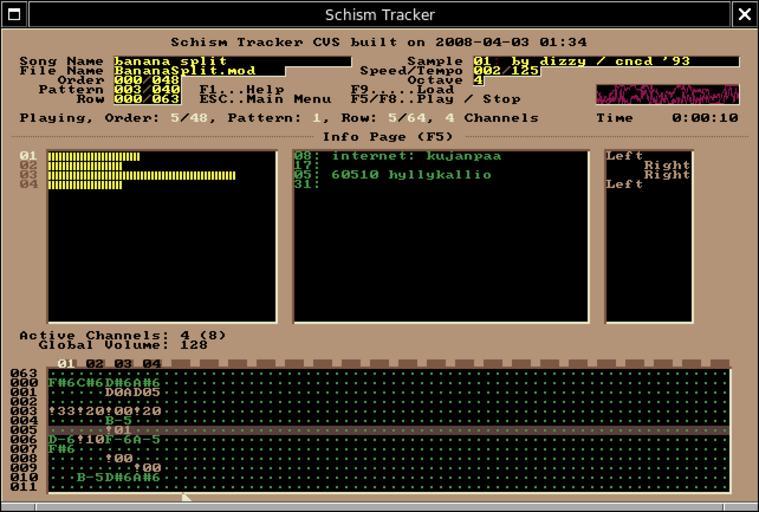The width and height of the screenshot is (759, 512).
Task: Select channel 01 in the VU meter list
Action: pos(28,156)
